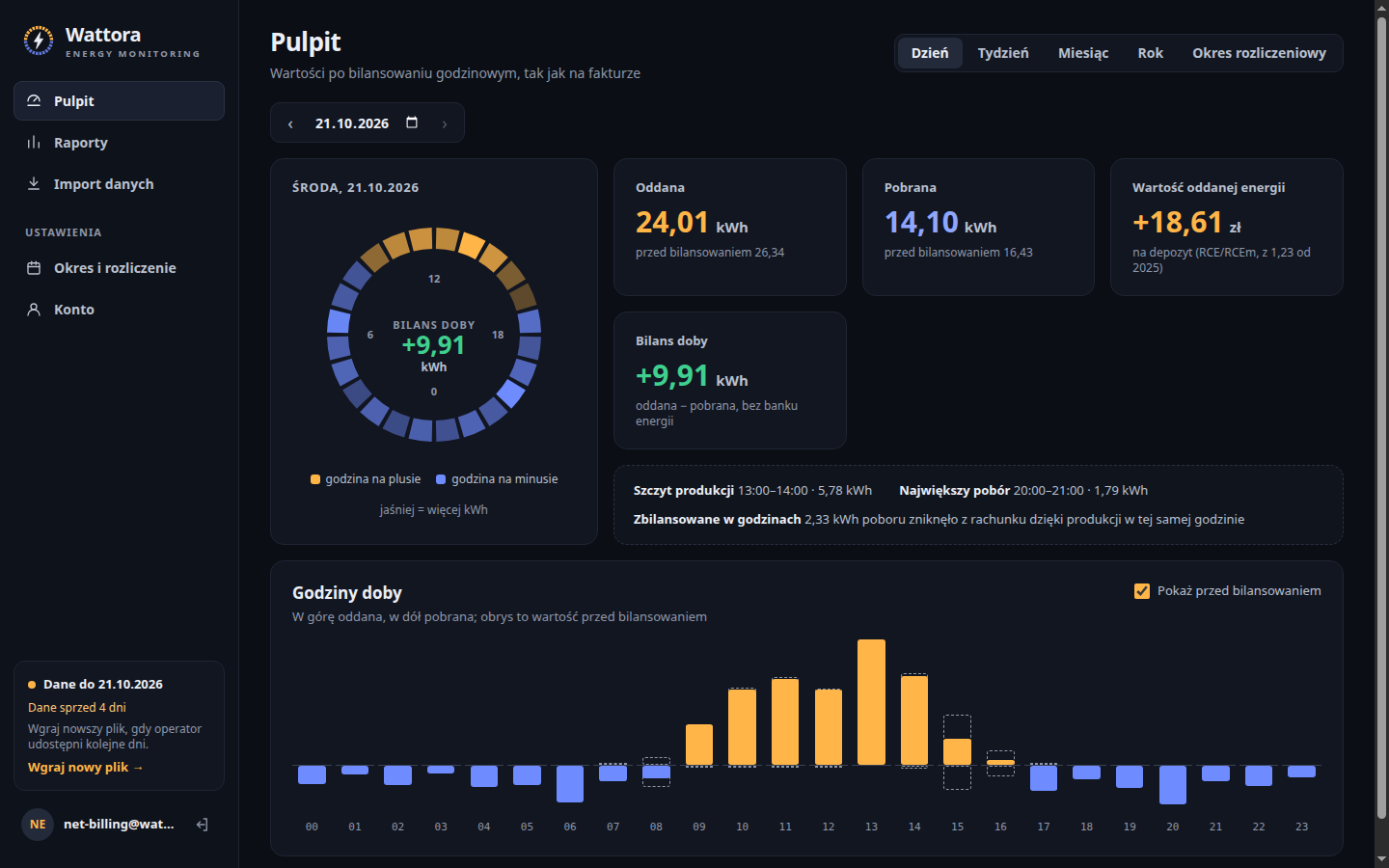
Task: Click the blue godzina na minusie legend swatch
Action: coord(441,479)
